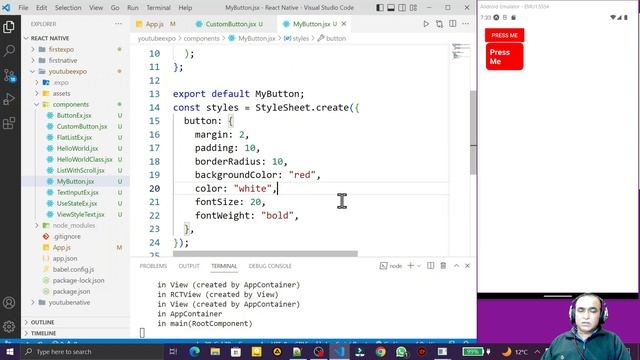Image resolution: width=640 pixels, height=360 pixels.
Task: Open the Search view in activity bar
Action: pyautogui.click(x=9, y=51)
